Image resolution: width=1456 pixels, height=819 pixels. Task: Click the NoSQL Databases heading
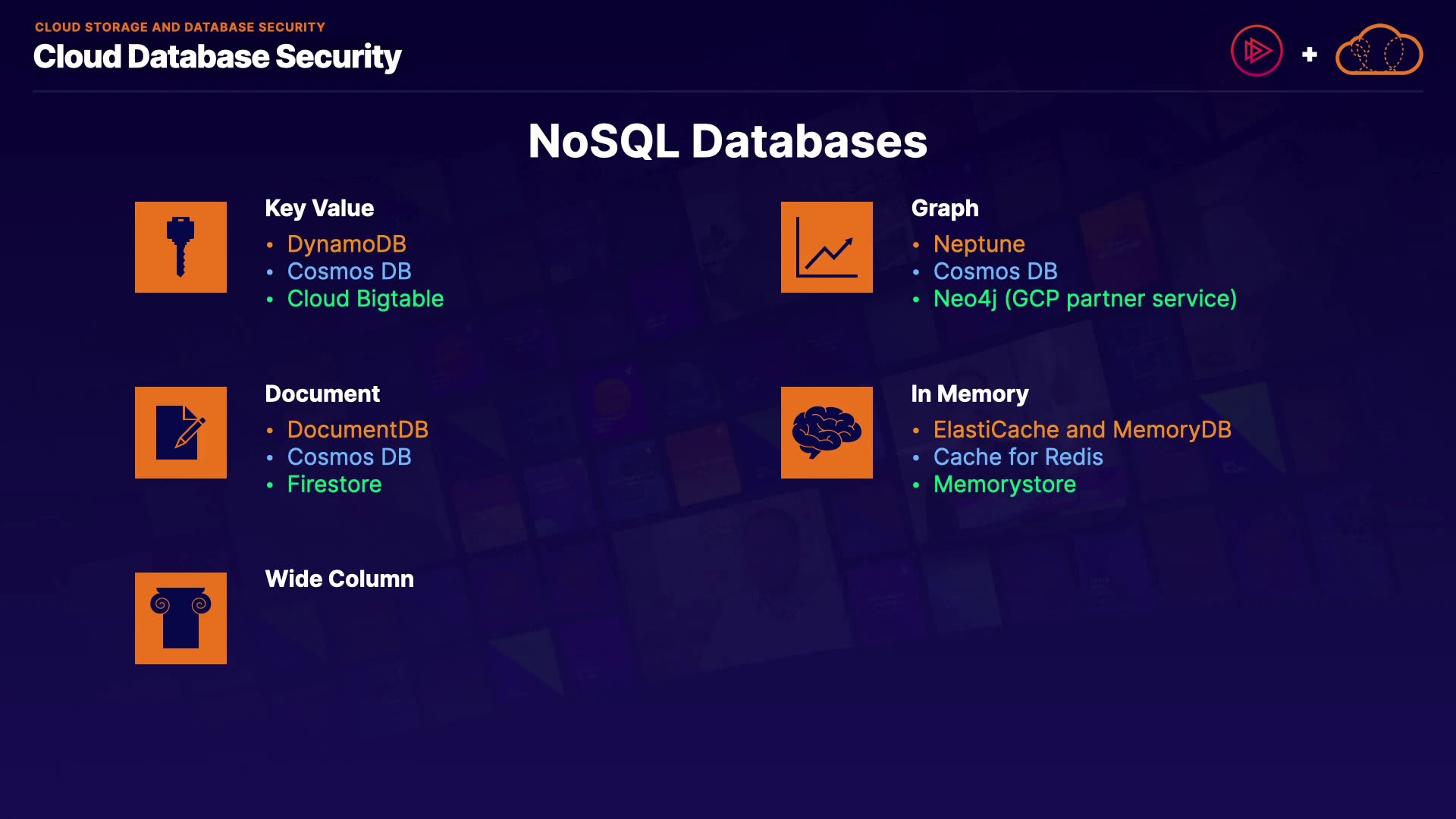click(727, 141)
